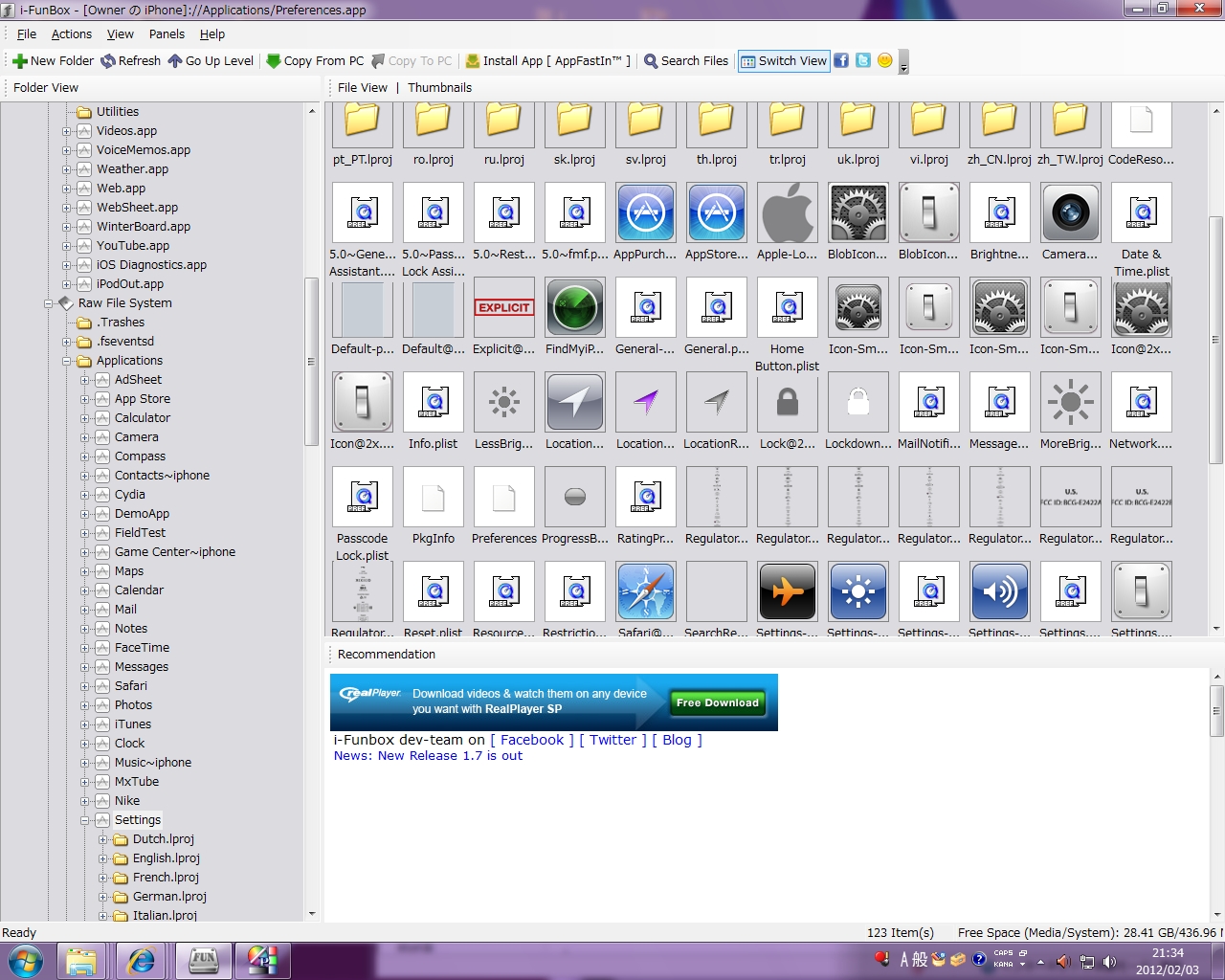Image resolution: width=1225 pixels, height=980 pixels.
Task: Click the Twitter bird icon in toolbar
Action: tap(863, 60)
